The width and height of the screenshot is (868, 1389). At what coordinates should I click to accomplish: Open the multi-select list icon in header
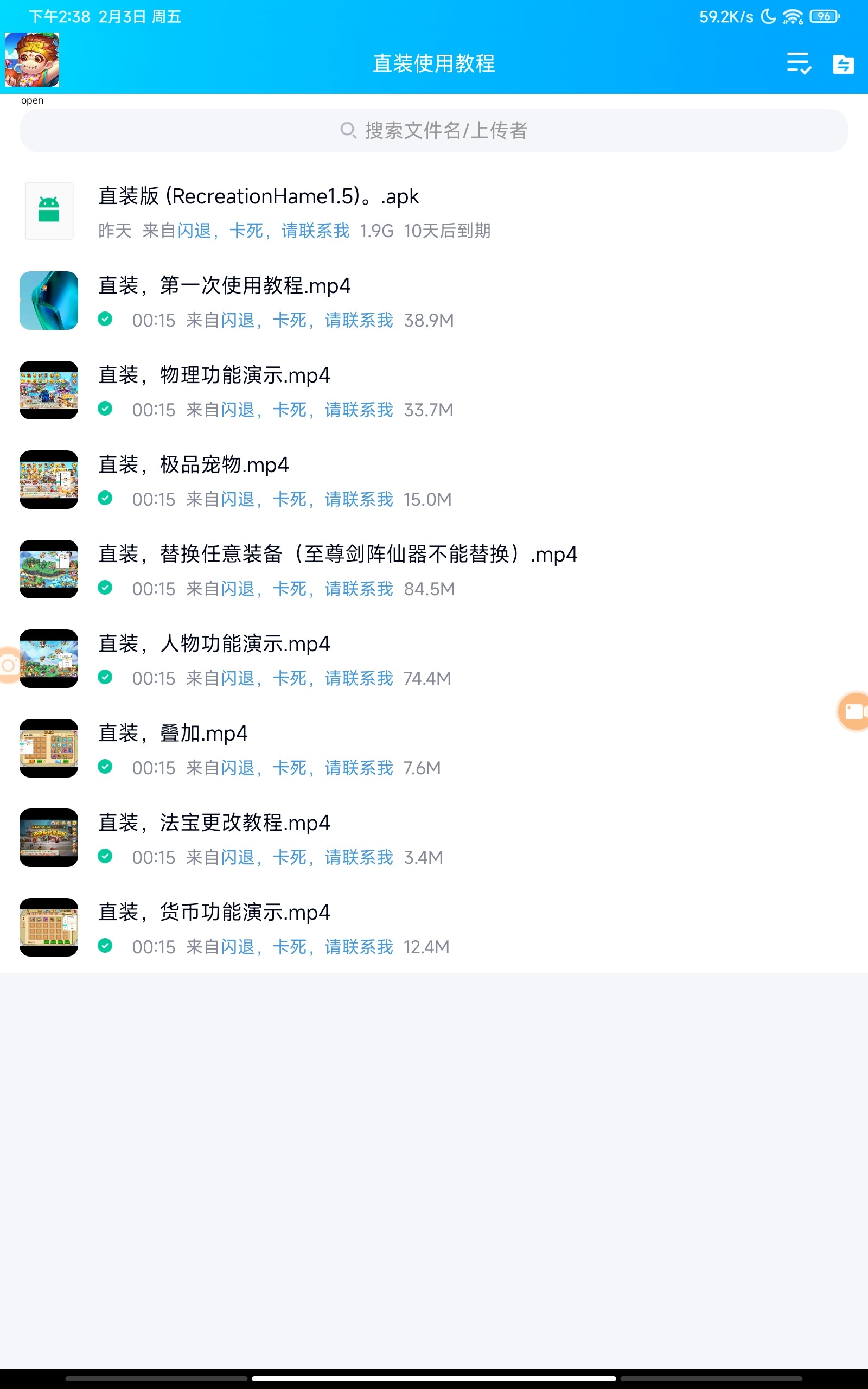point(799,63)
